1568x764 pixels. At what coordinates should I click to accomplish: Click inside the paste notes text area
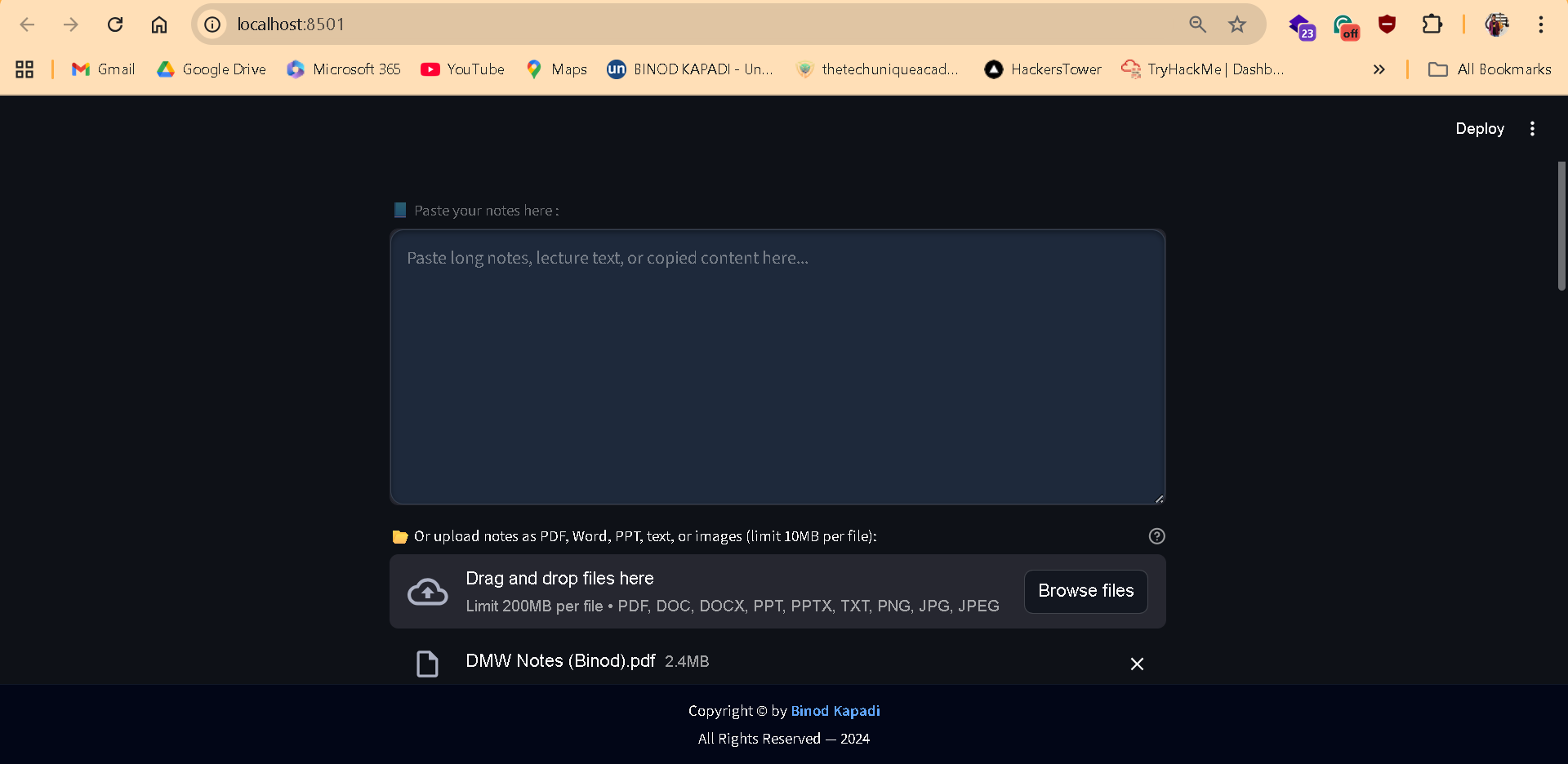click(x=777, y=366)
